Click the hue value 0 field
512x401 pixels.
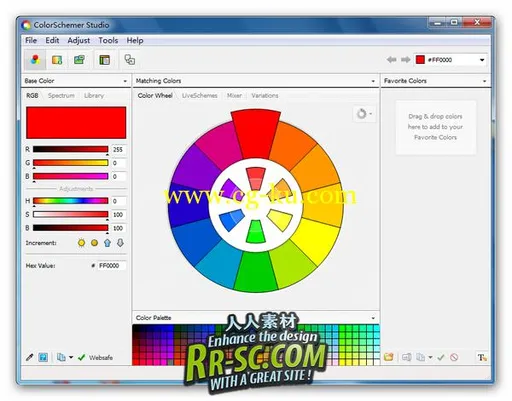pos(118,201)
